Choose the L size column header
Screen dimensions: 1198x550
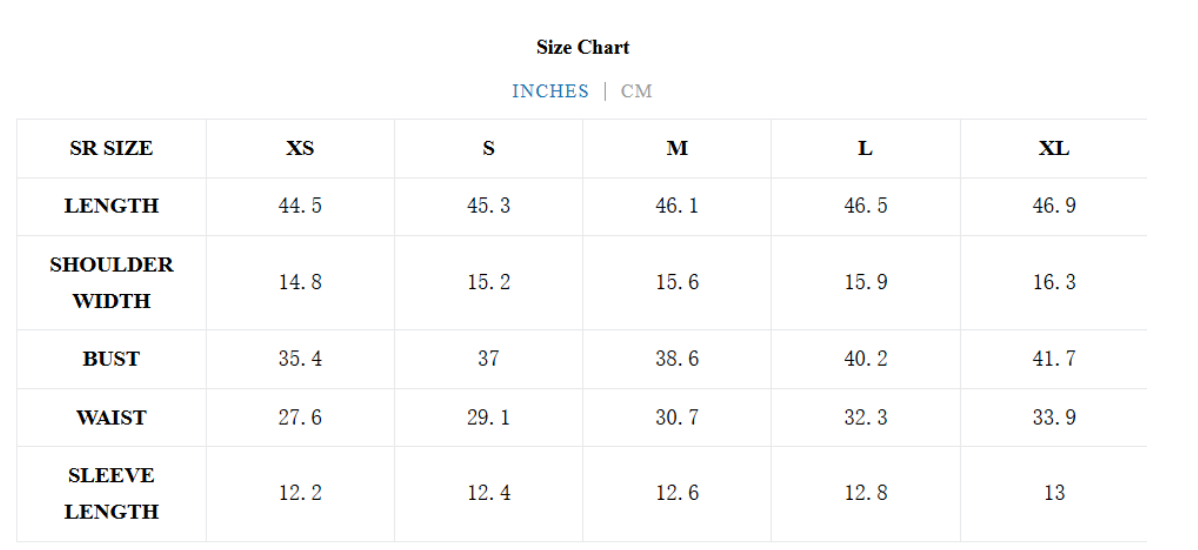(x=866, y=148)
